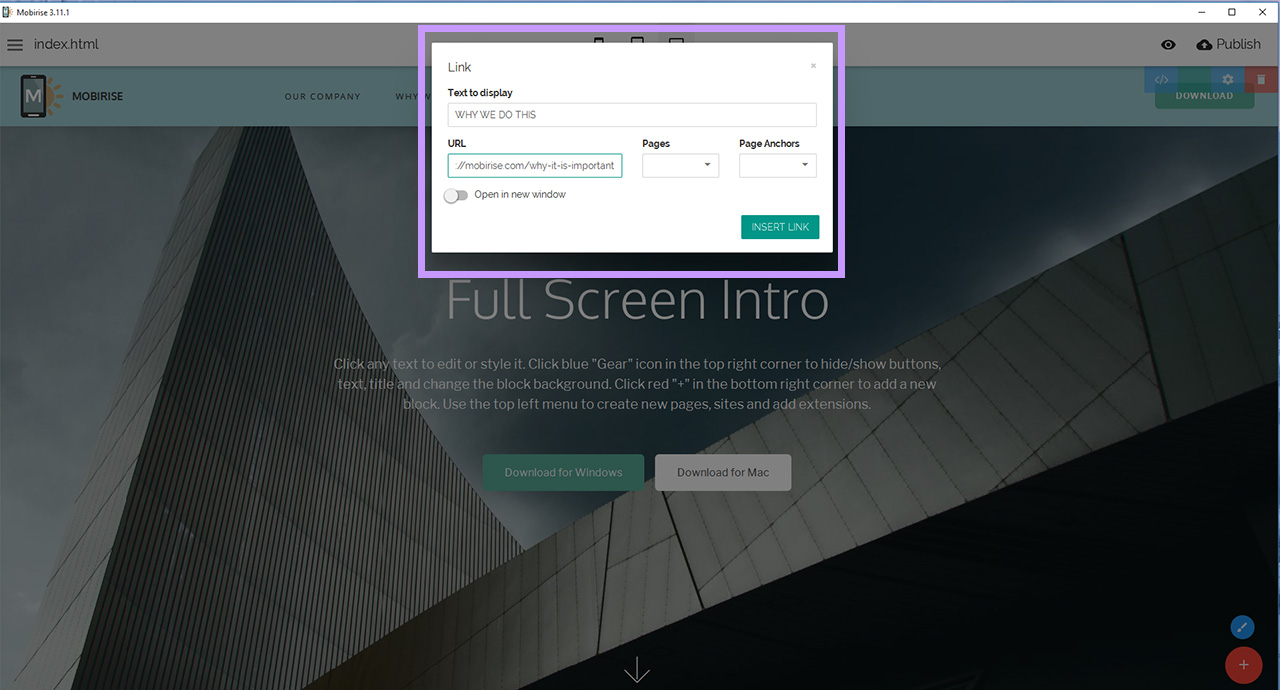Select the mobile phone preview icon

coord(599,44)
